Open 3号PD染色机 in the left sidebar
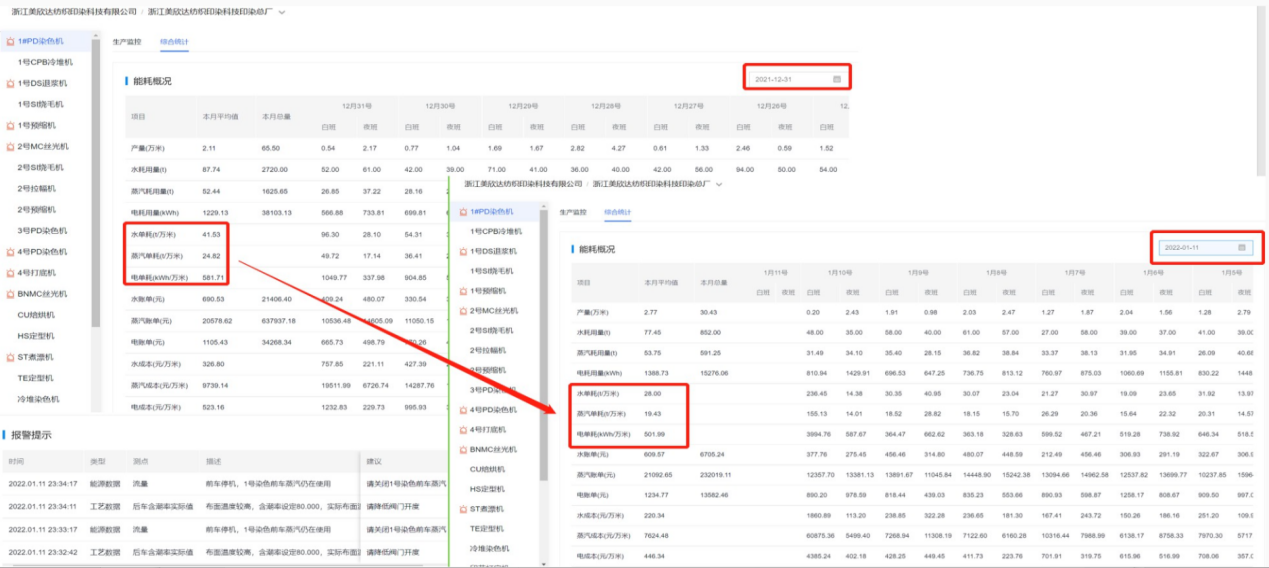This screenshot has width=1269, height=568. [x=45, y=231]
